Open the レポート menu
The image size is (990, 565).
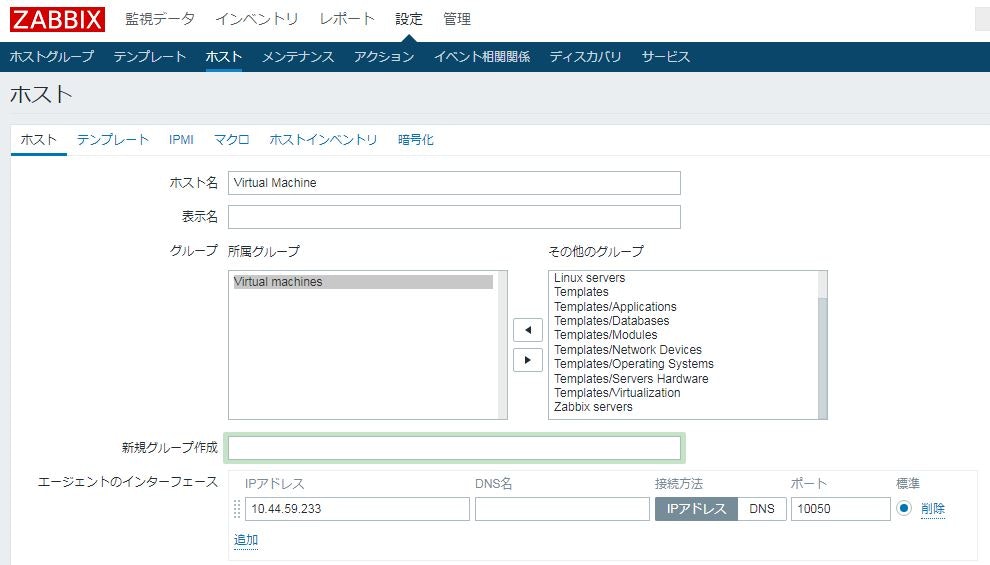point(347,19)
